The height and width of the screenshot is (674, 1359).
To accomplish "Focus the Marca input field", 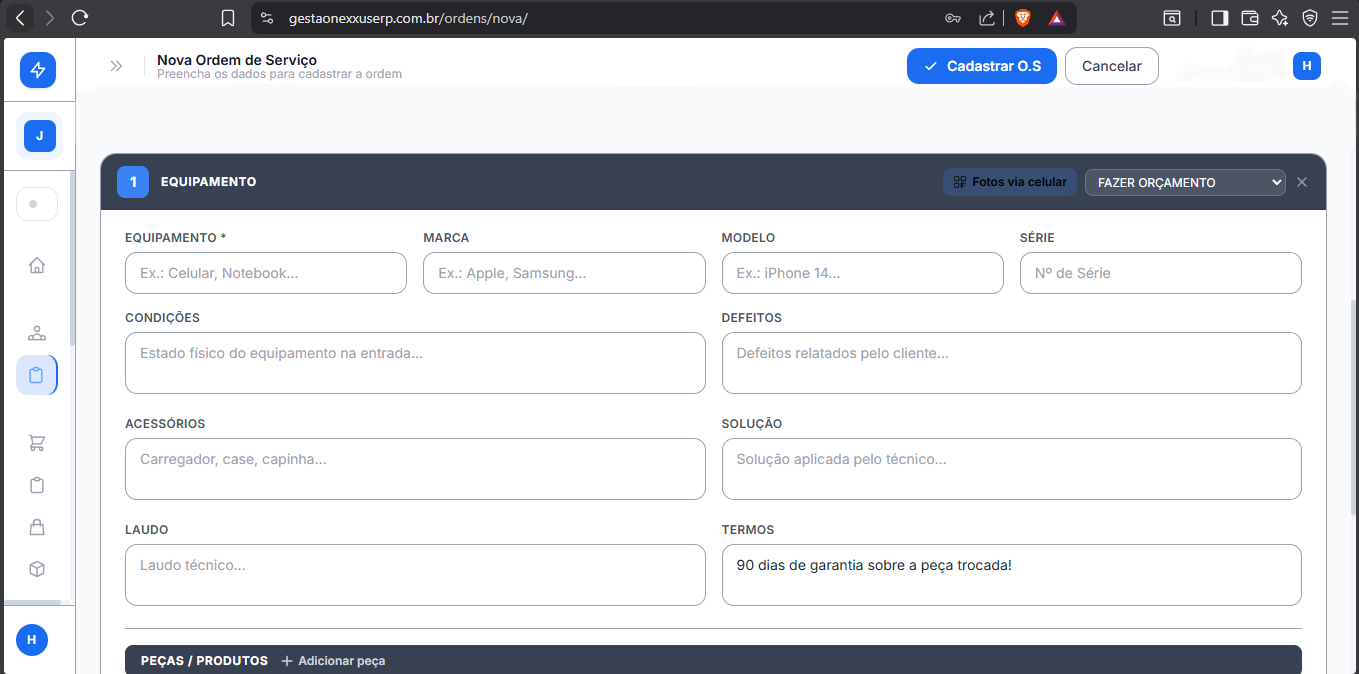I will point(564,273).
